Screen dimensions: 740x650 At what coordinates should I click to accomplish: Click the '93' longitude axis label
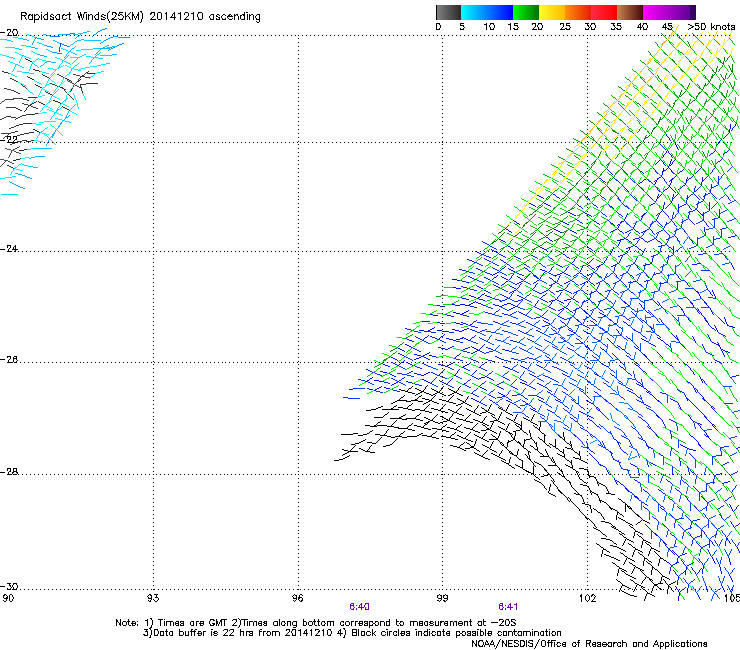coord(153,599)
